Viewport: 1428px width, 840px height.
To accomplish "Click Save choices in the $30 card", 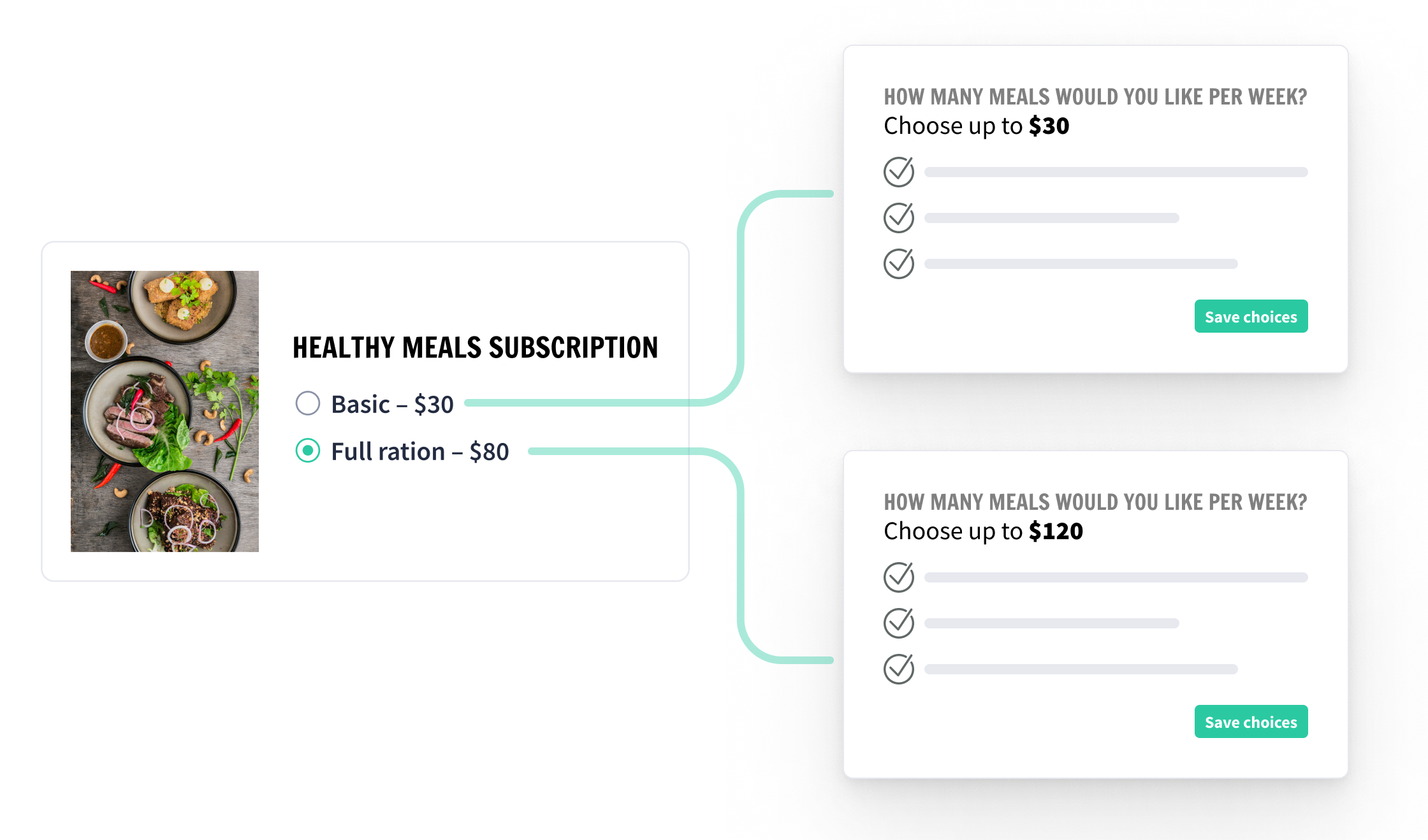I will [x=1251, y=316].
